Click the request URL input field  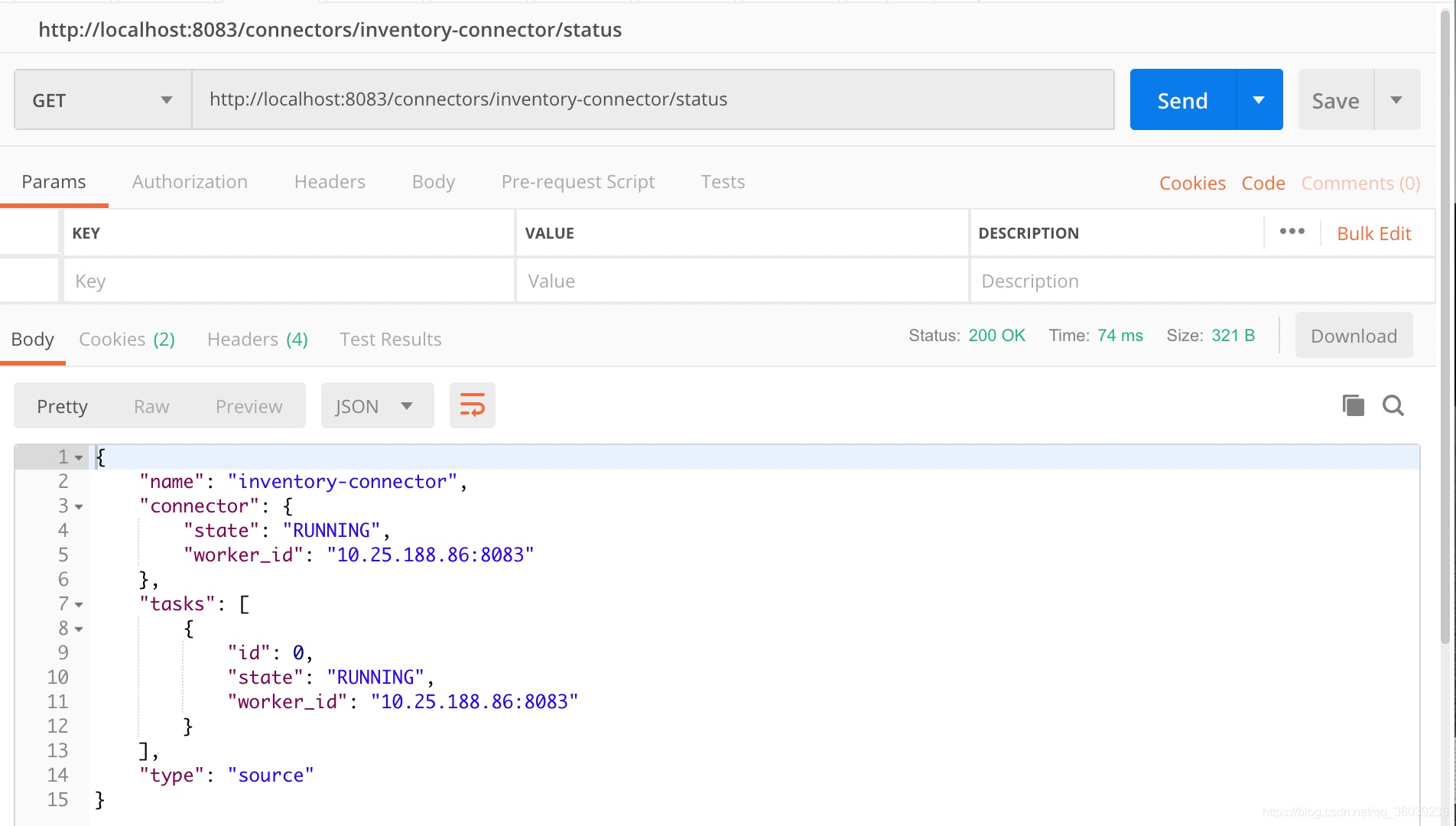pyautogui.click(x=653, y=99)
